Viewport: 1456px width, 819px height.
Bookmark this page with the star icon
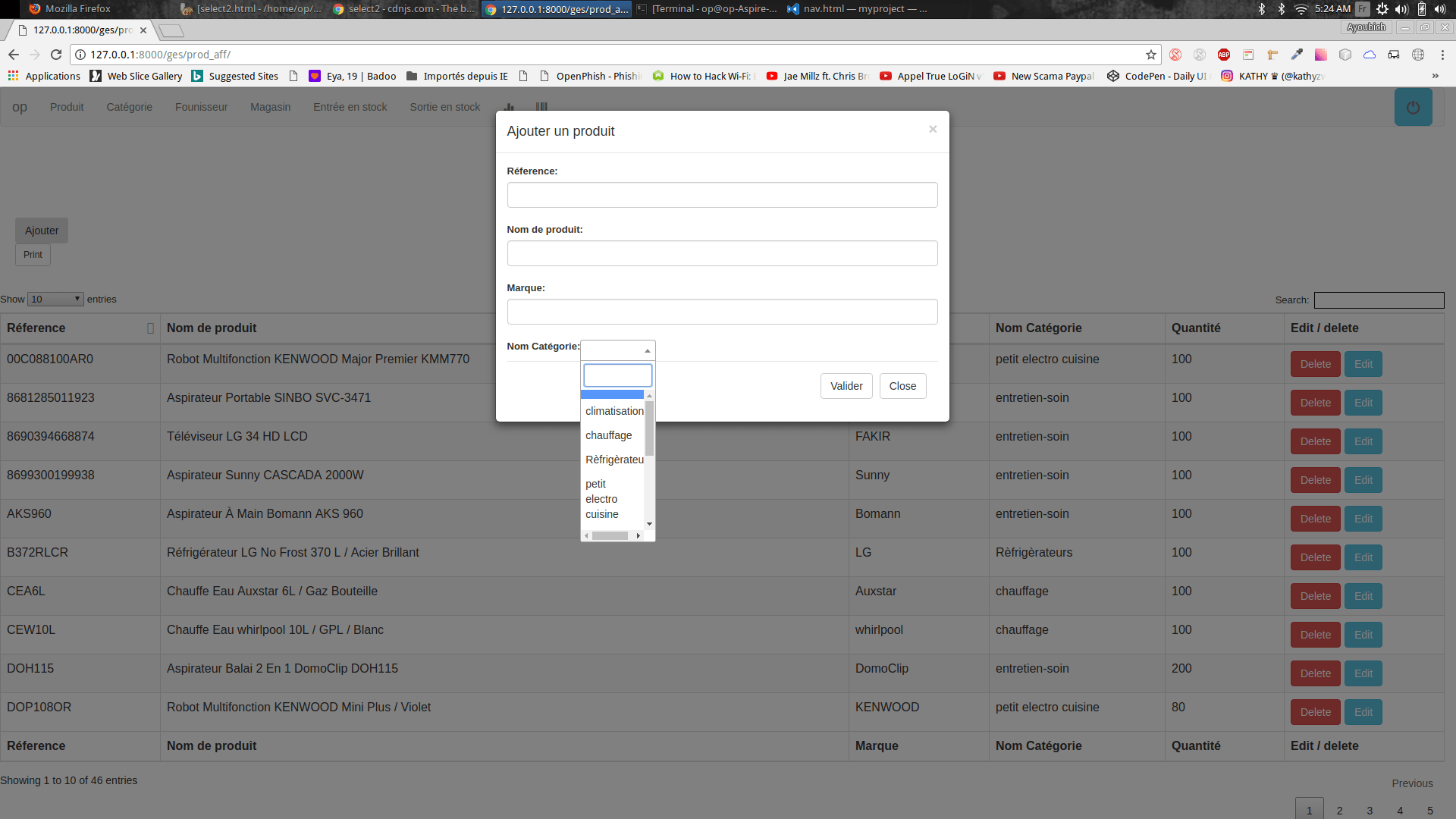tap(1150, 55)
